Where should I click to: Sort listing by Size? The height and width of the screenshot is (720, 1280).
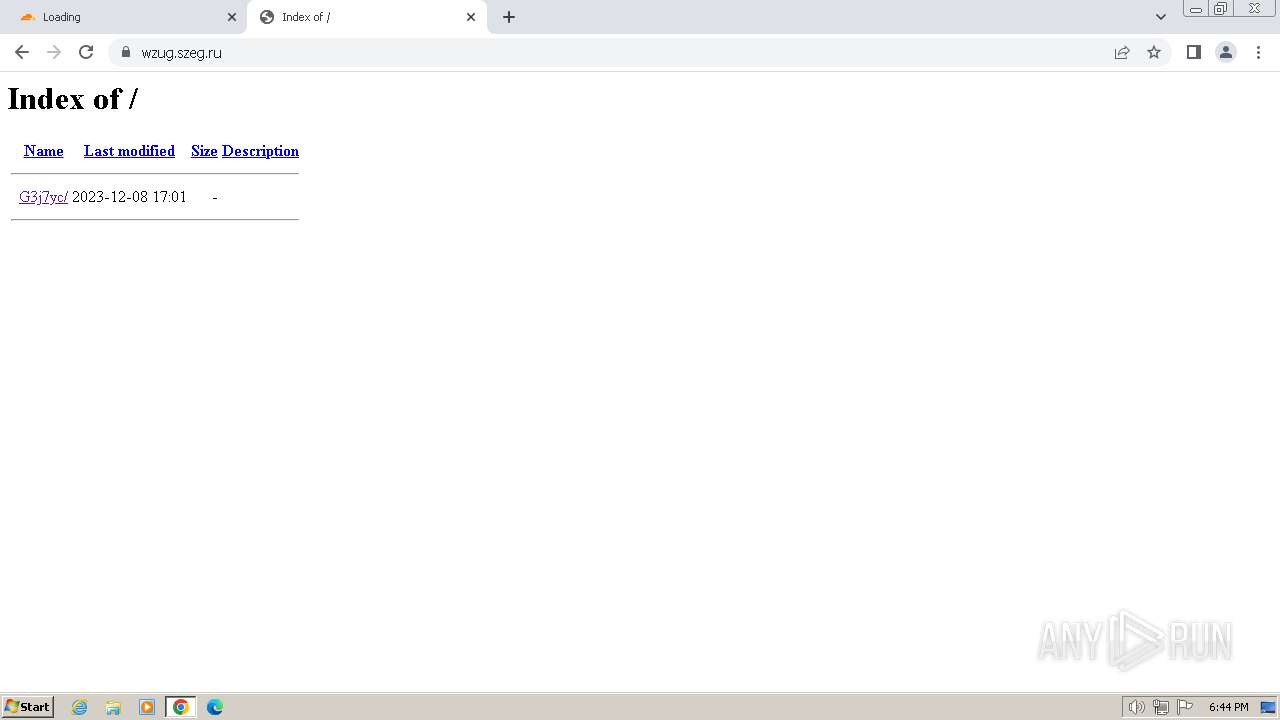point(204,151)
